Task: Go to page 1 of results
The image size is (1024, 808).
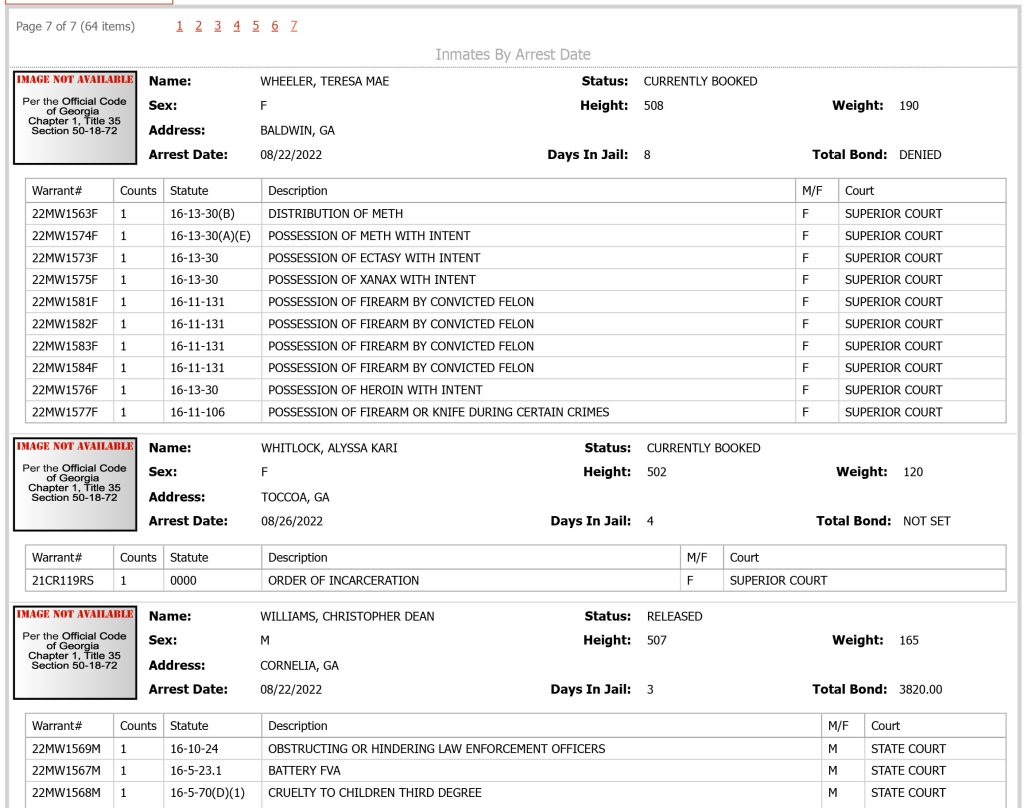Action: [x=180, y=26]
